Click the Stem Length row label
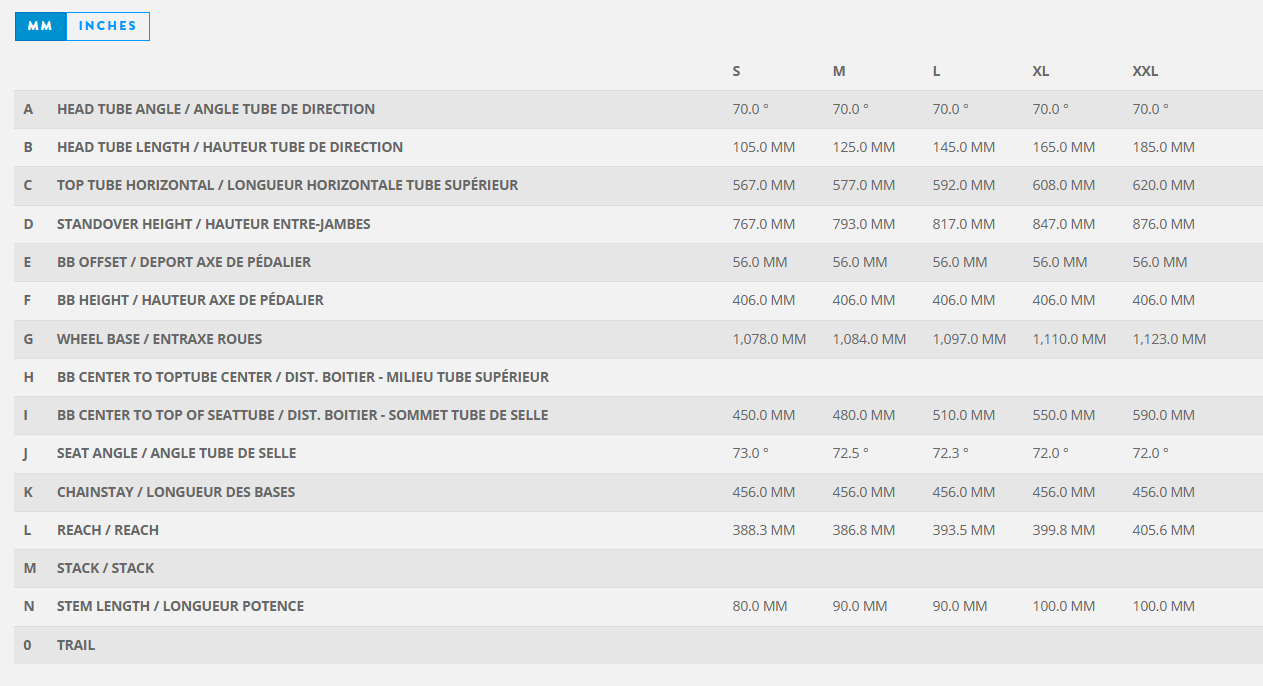The height and width of the screenshot is (686, 1263). [180, 606]
